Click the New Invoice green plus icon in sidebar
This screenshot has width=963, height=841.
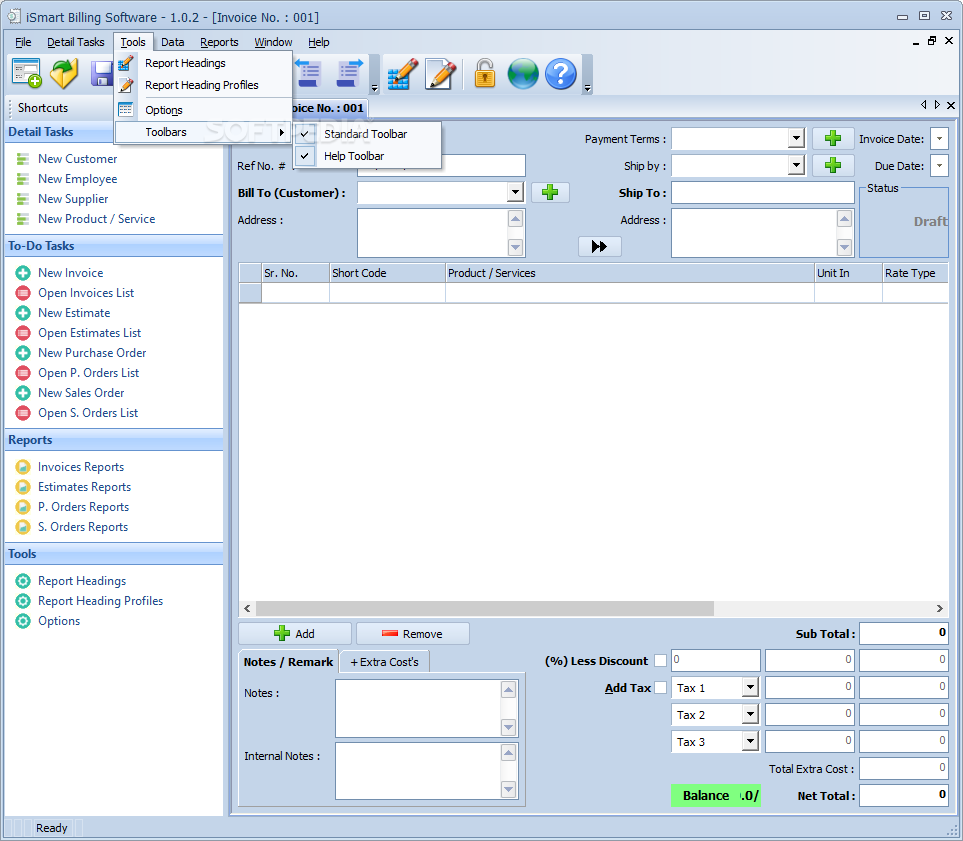pyautogui.click(x=23, y=273)
